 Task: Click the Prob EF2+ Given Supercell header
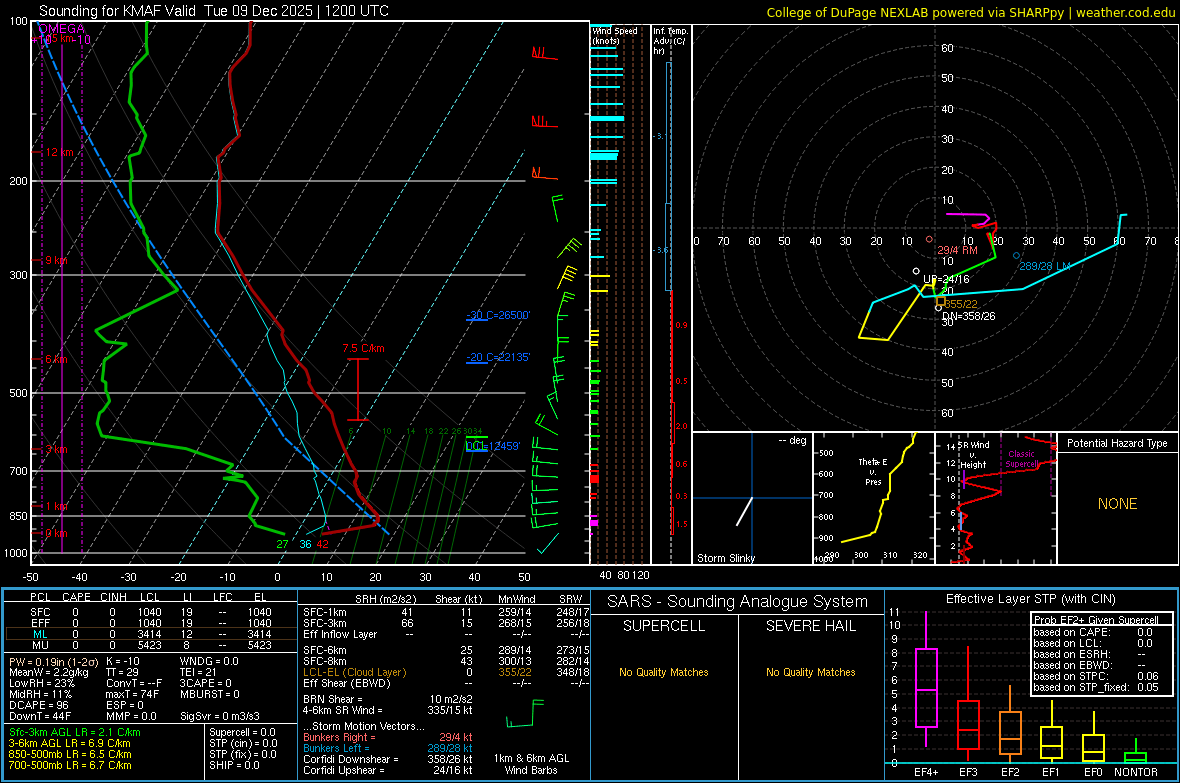coord(1096,620)
